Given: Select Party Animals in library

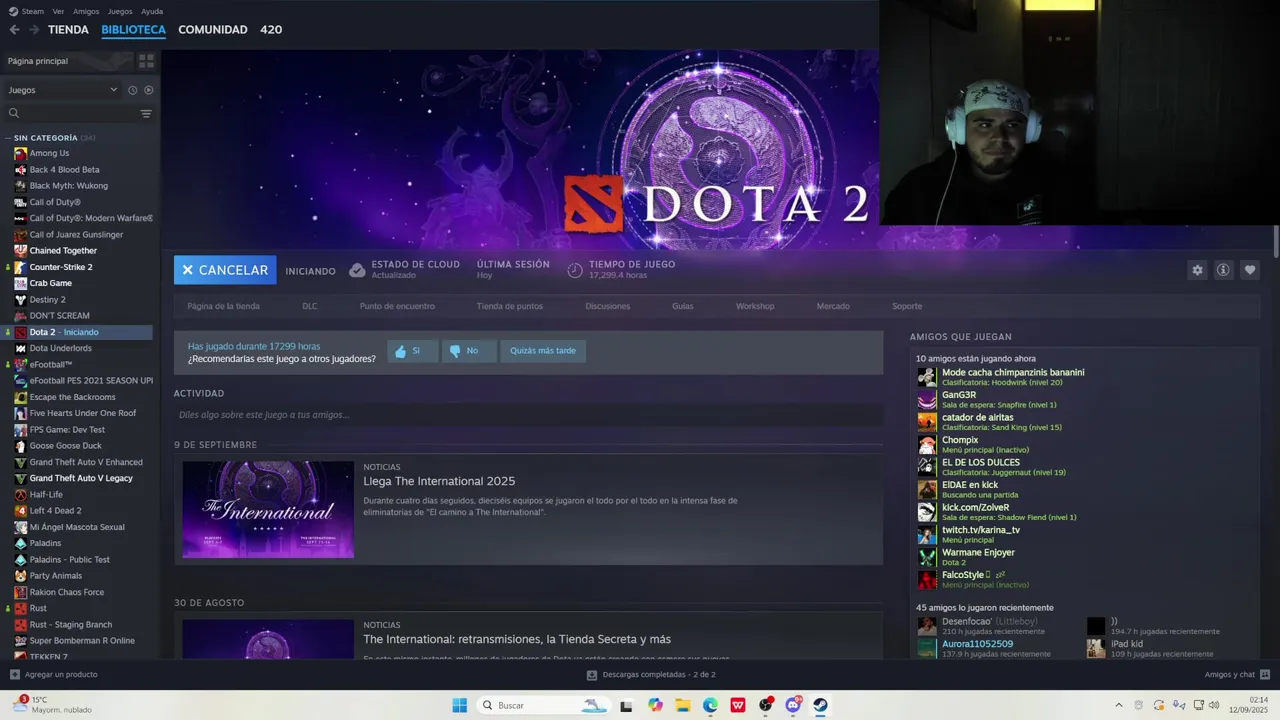Looking at the screenshot, I should pyautogui.click(x=56, y=576).
